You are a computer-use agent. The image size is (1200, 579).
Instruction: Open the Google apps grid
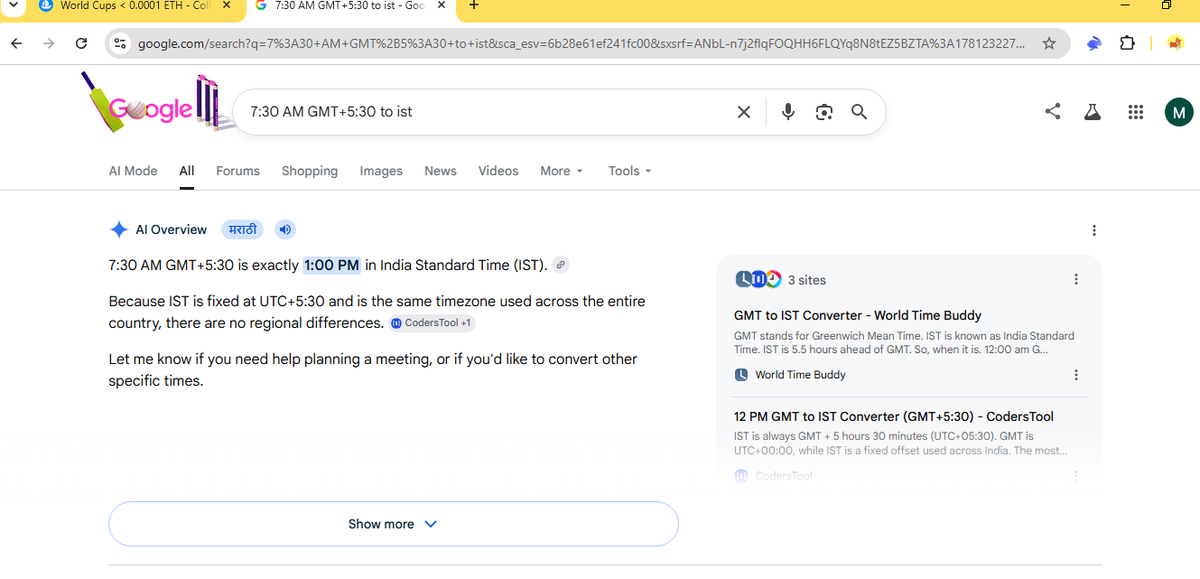tap(1135, 112)
